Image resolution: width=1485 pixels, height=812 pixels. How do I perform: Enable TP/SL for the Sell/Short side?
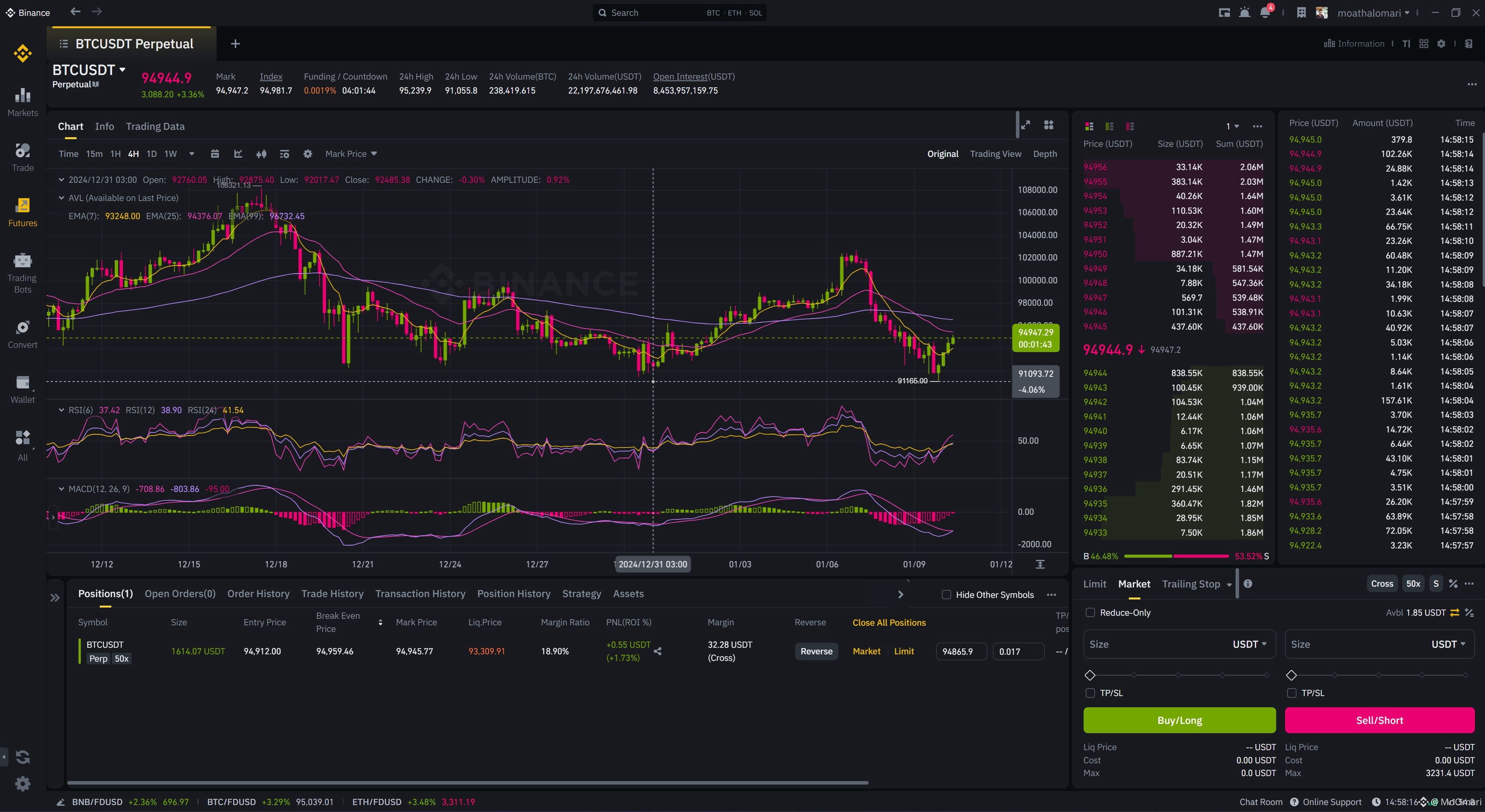pos(1292,693)
